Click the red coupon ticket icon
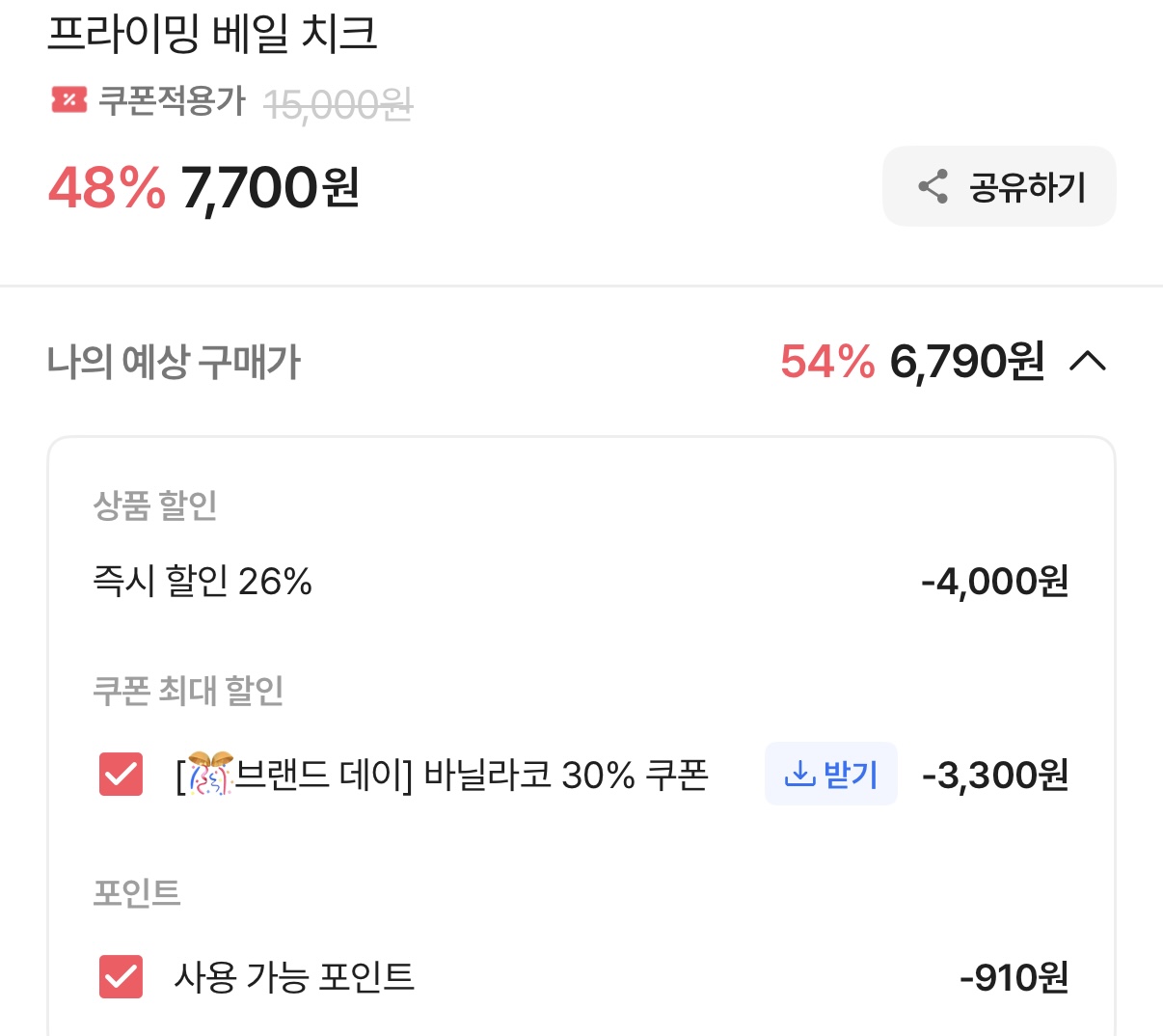This screenshot has height=1036, width=1163. tap(68, 99)
